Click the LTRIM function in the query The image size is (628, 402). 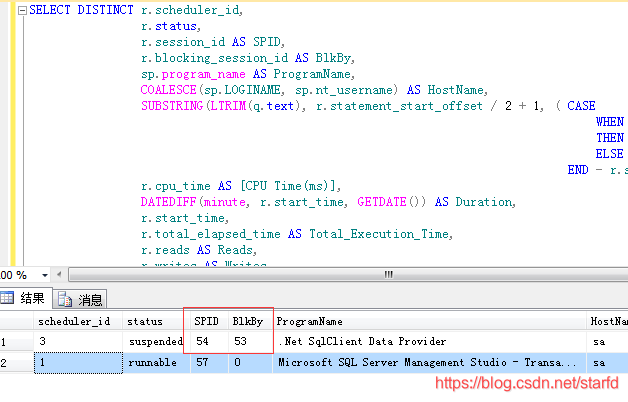pos(228,106)
